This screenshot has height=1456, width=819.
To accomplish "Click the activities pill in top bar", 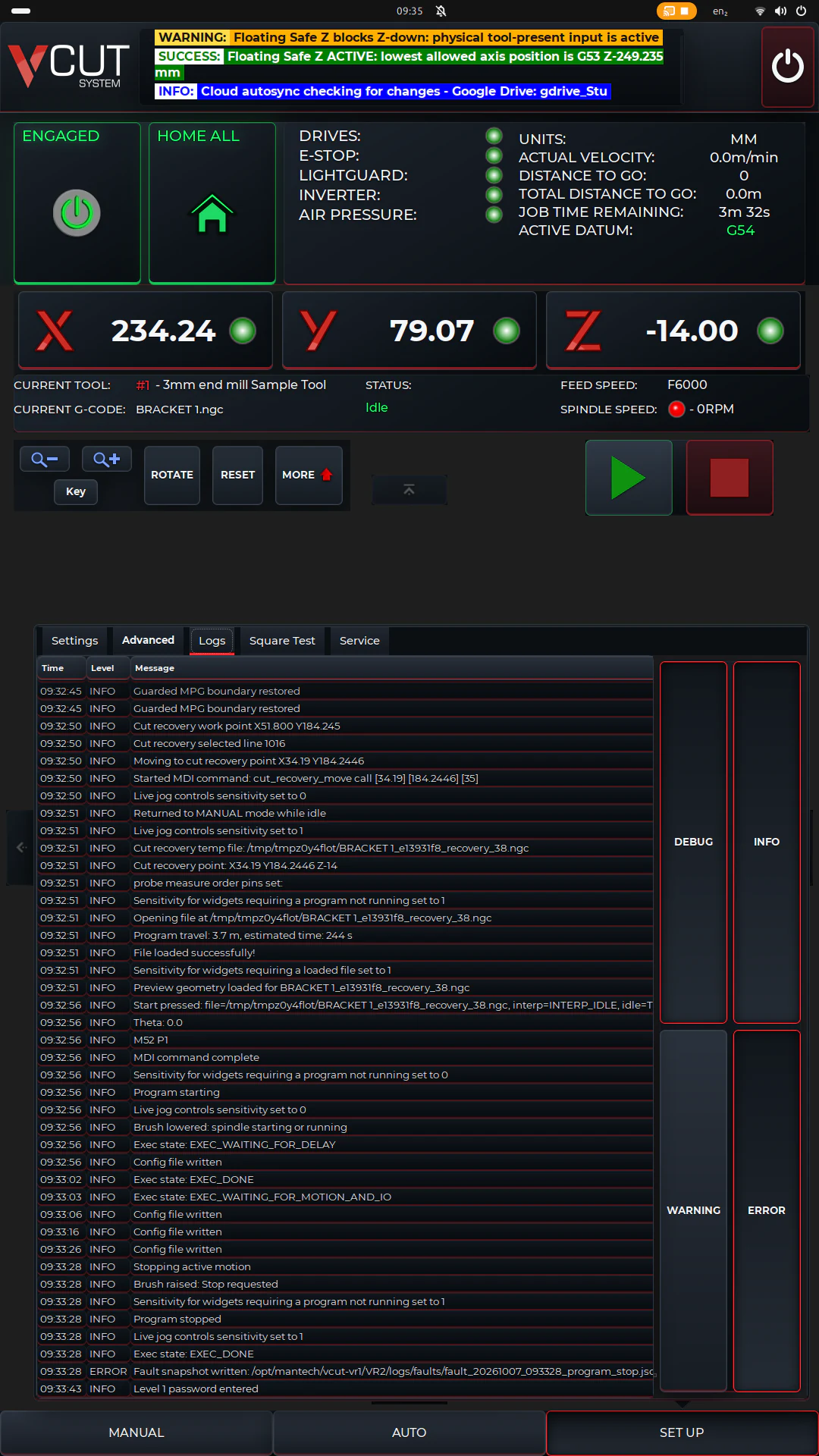I will tap(21, 11).
